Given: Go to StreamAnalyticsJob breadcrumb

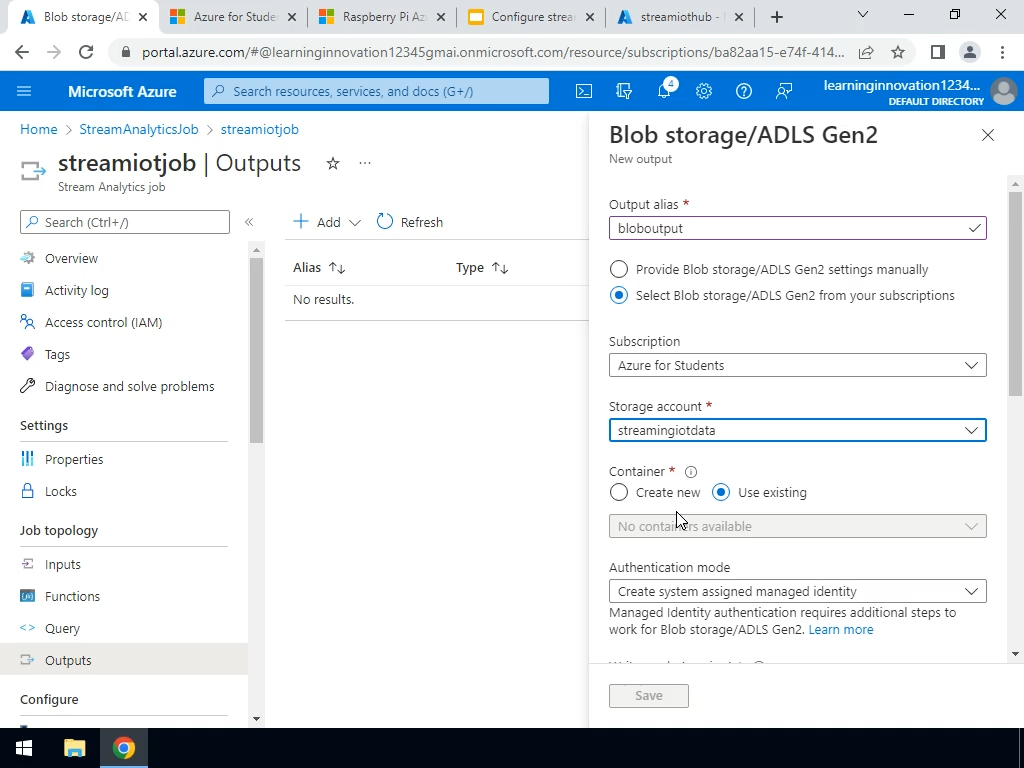Looking at the screenshot, I should (x=138, y=129).
